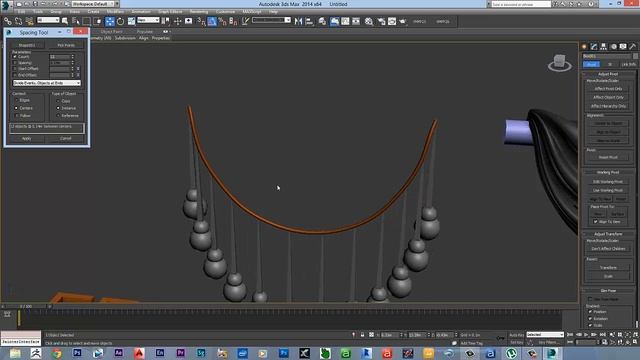This screenshot has height=360, width=640.
Task: Activate the Select Object tool
Action: coord(65,21)
